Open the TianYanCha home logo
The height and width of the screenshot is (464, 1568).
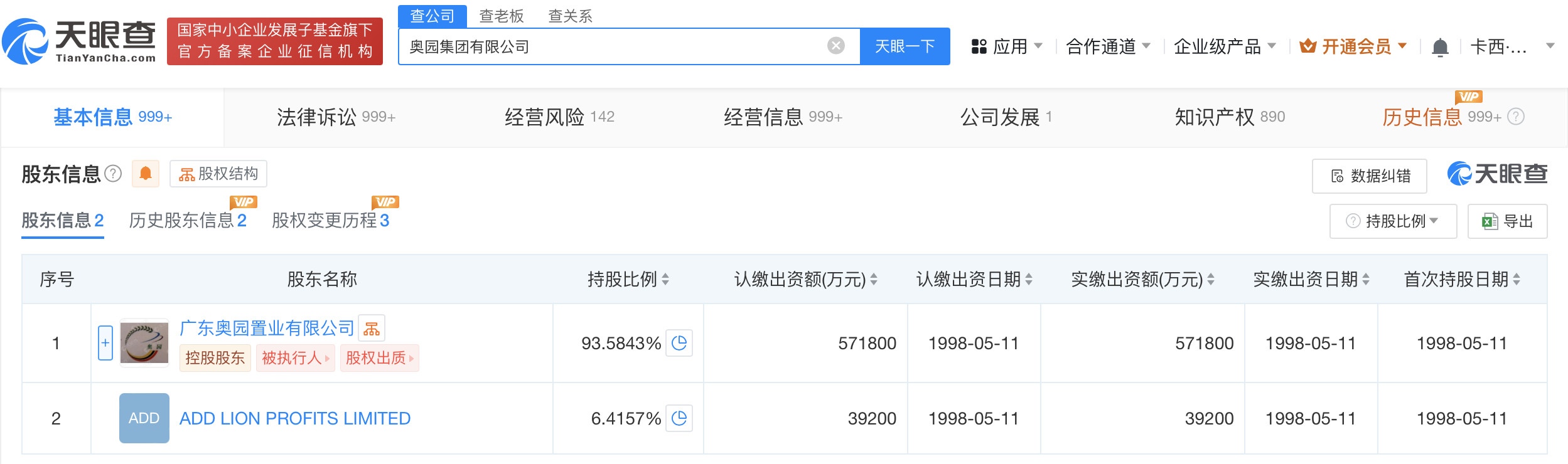79,41
